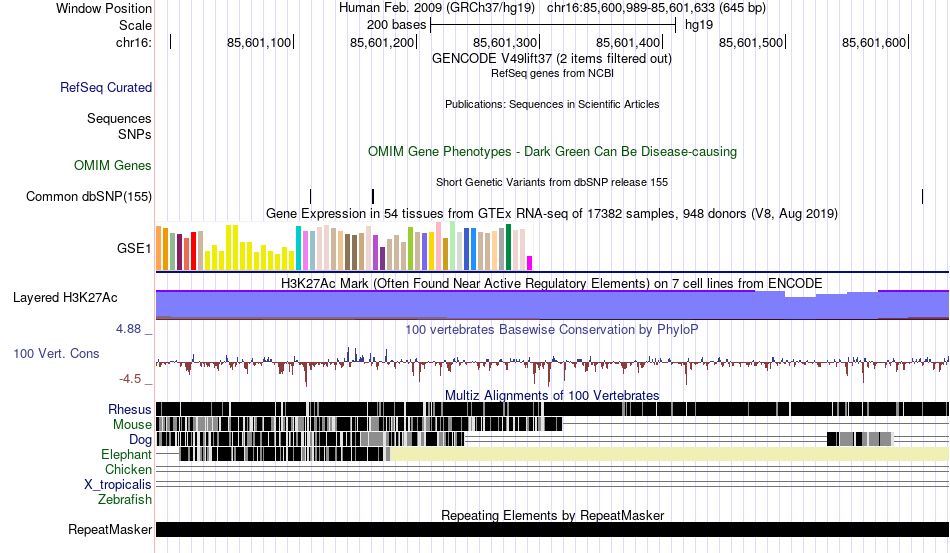
Task: Click the Layered H3K27Ac track label
Action: pyautogui.click(x=65, y=297)
